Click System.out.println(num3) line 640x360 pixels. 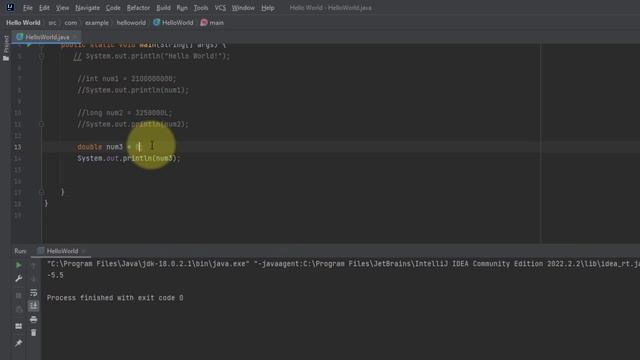(129, 158)
